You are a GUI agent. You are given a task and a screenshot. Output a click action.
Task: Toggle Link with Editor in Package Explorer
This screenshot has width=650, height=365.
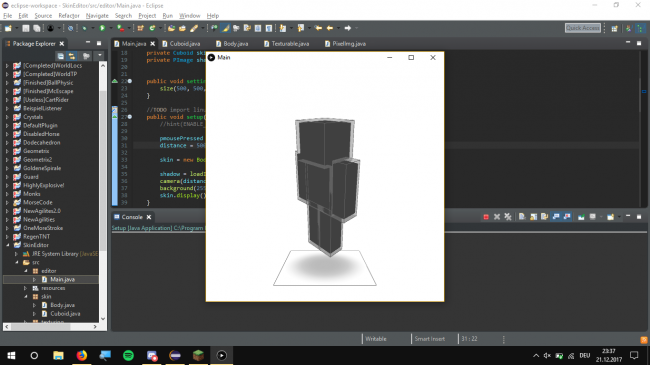pos(72,56)
